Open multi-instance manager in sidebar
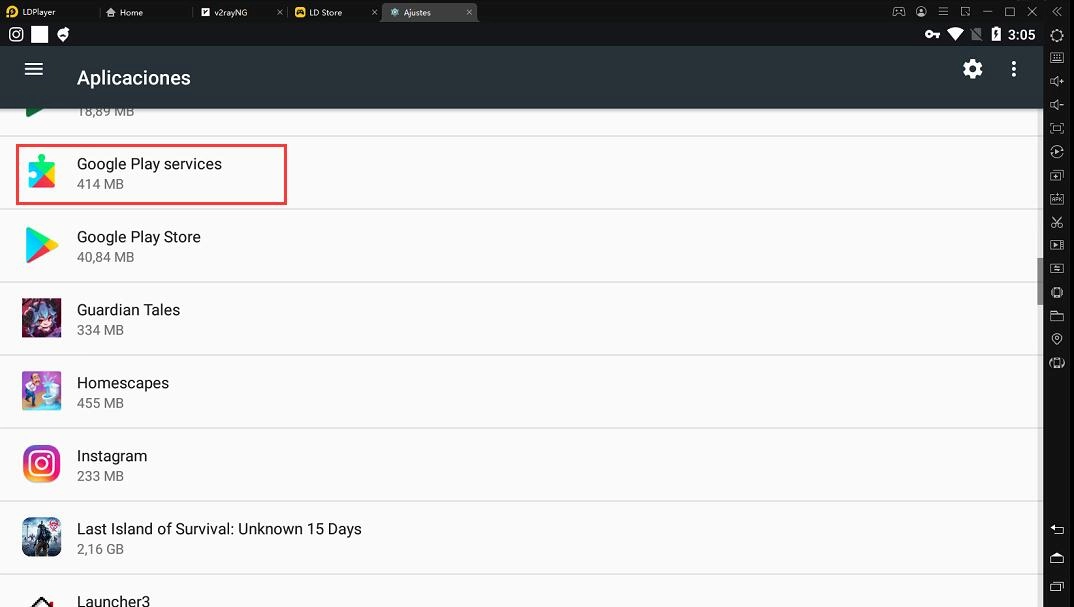1074x607 pixels. click(1057, 175)
